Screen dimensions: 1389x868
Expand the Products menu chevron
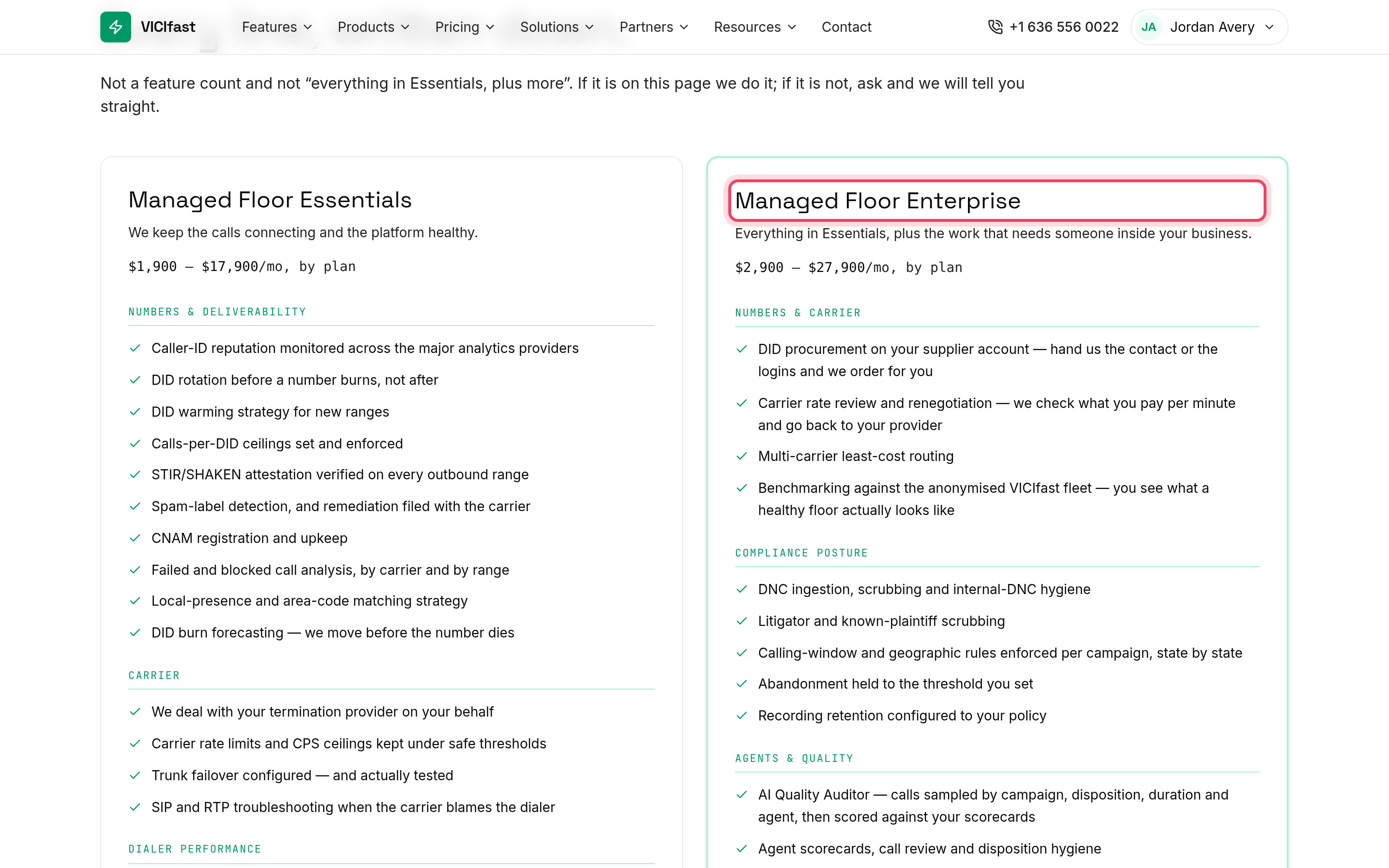(405, 27)
